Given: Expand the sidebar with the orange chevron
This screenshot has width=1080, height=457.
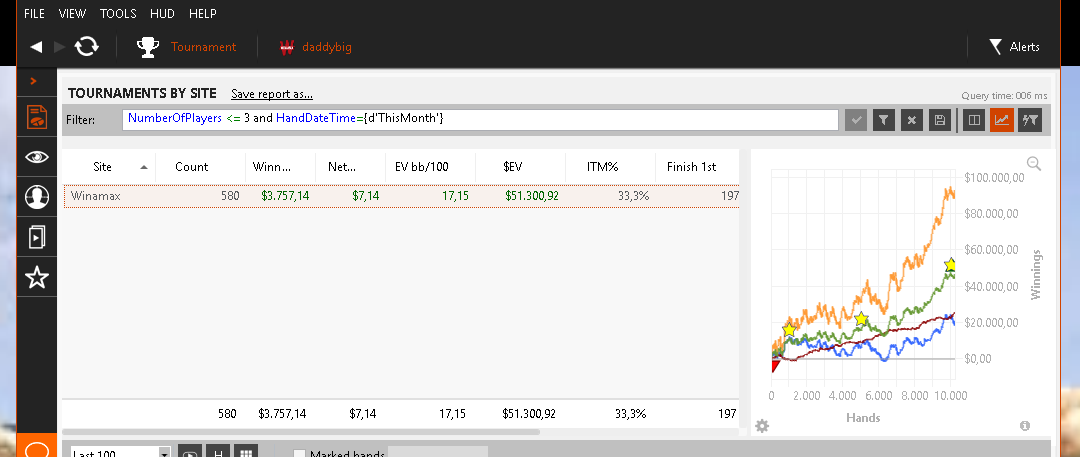Looking at the screenshot, I should pos(33,81).
